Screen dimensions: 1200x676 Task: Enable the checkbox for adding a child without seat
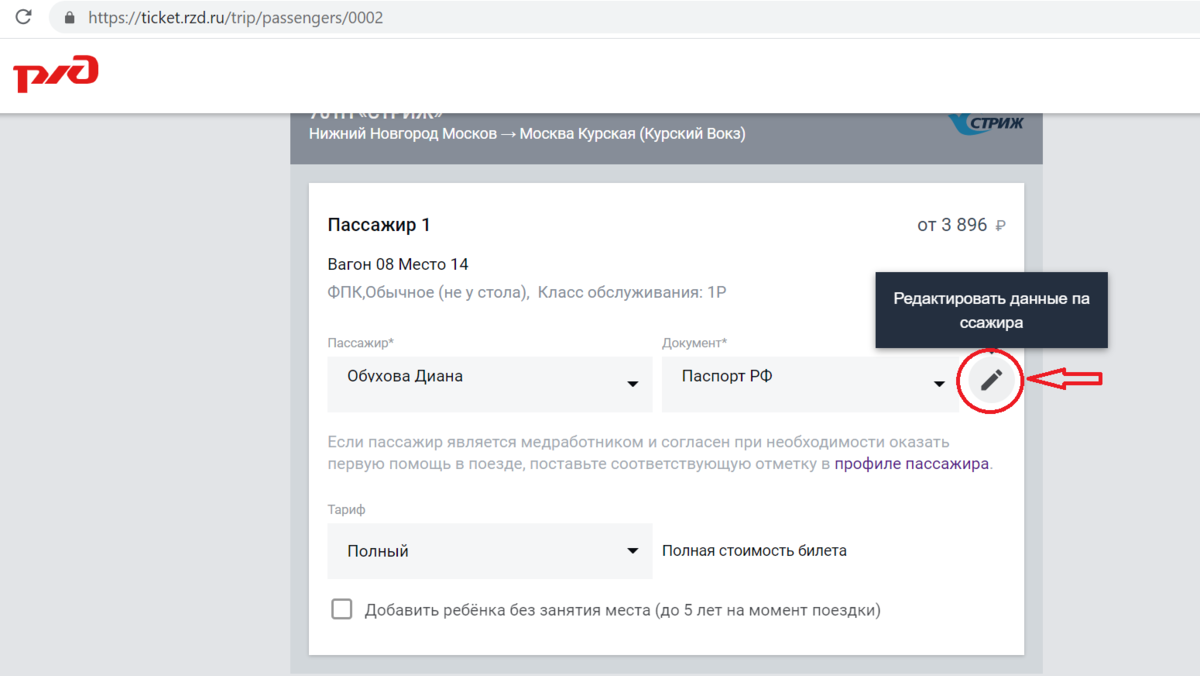pos(341,608)
